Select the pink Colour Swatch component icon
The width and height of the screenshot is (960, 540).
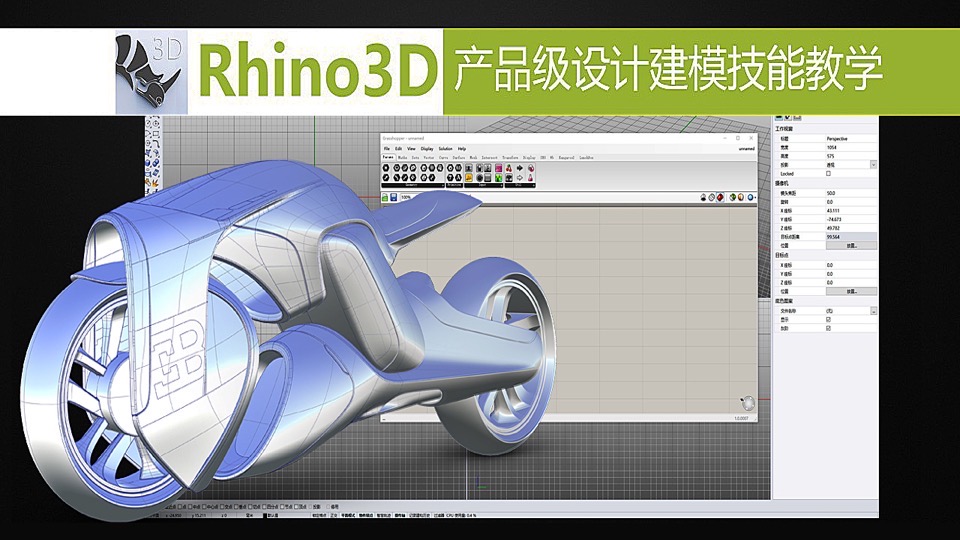[x=499, y=168]
